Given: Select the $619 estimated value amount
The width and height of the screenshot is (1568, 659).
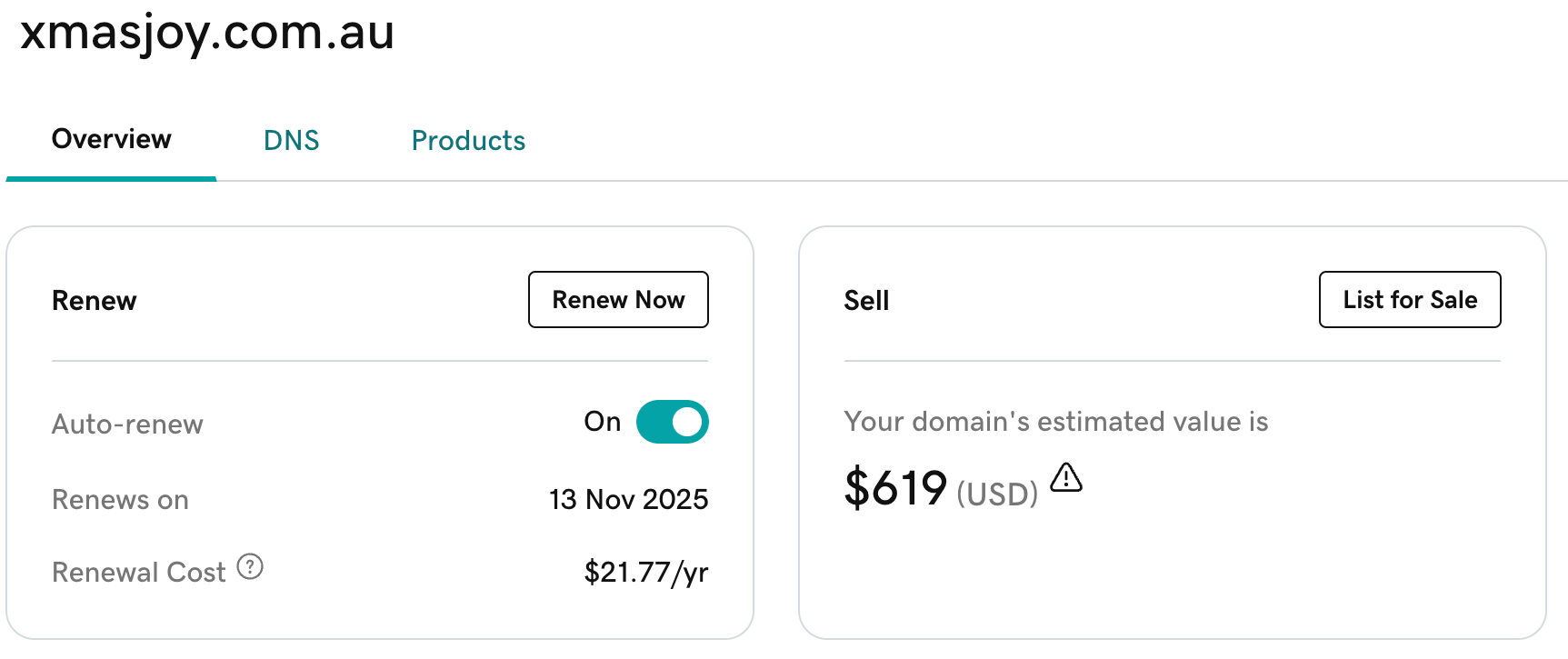Looking at the screenshot, I should pos(895,488).
